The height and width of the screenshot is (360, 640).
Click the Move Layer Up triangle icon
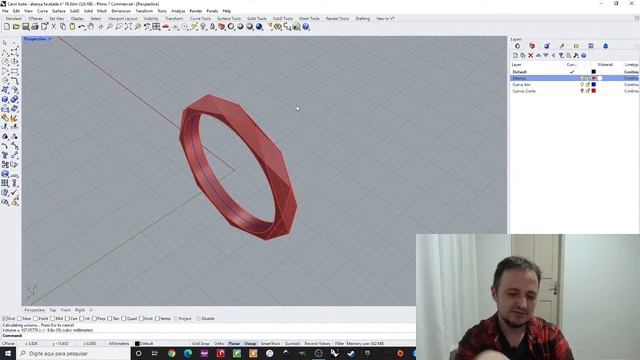coord(538,56)
